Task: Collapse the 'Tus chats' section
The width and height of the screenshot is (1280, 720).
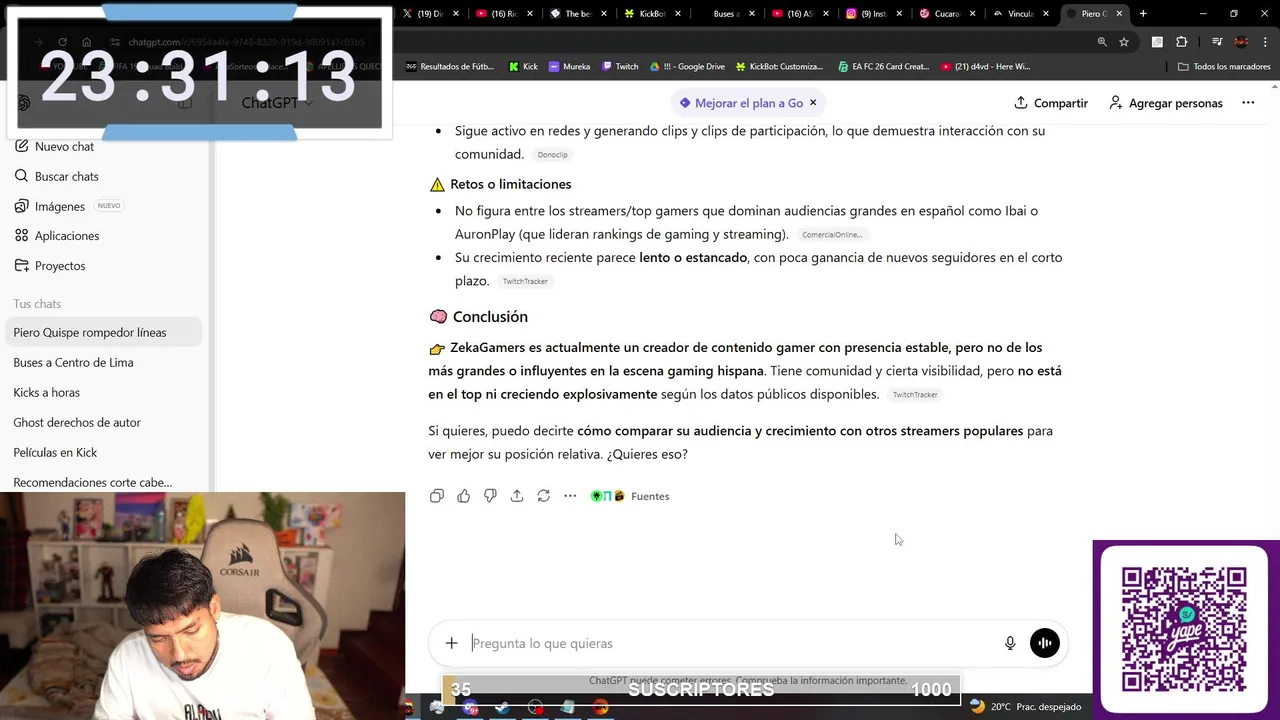Action: click(37, 303)
